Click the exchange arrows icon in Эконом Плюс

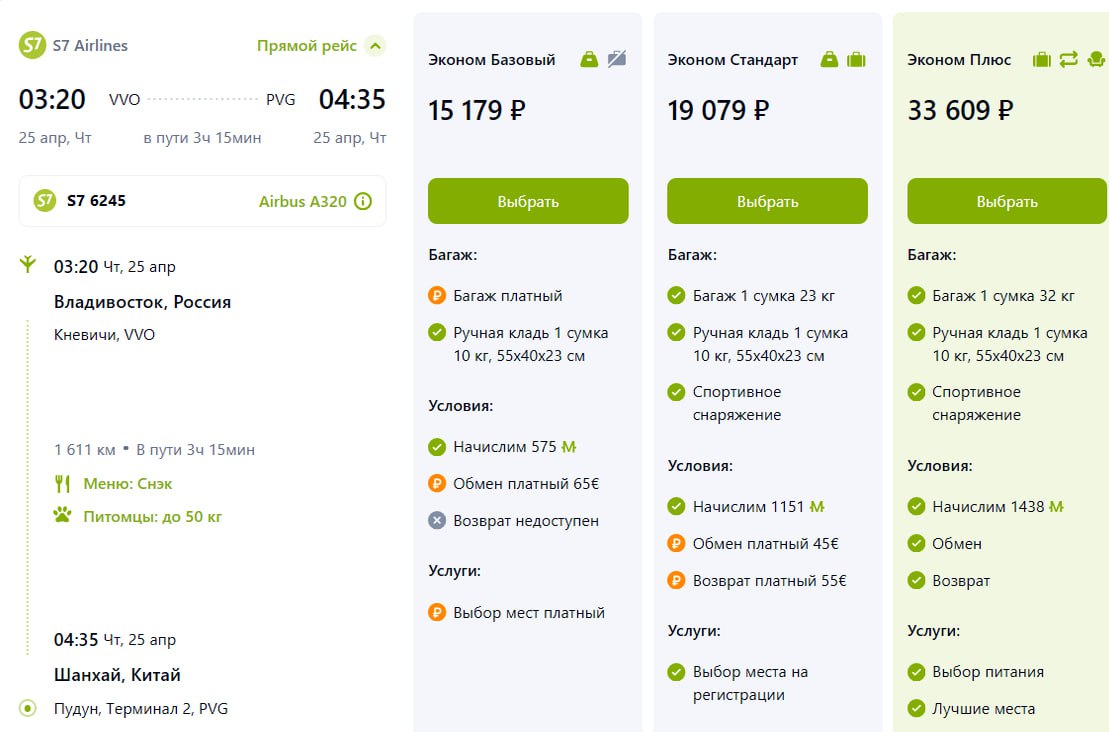(1068, 60)
